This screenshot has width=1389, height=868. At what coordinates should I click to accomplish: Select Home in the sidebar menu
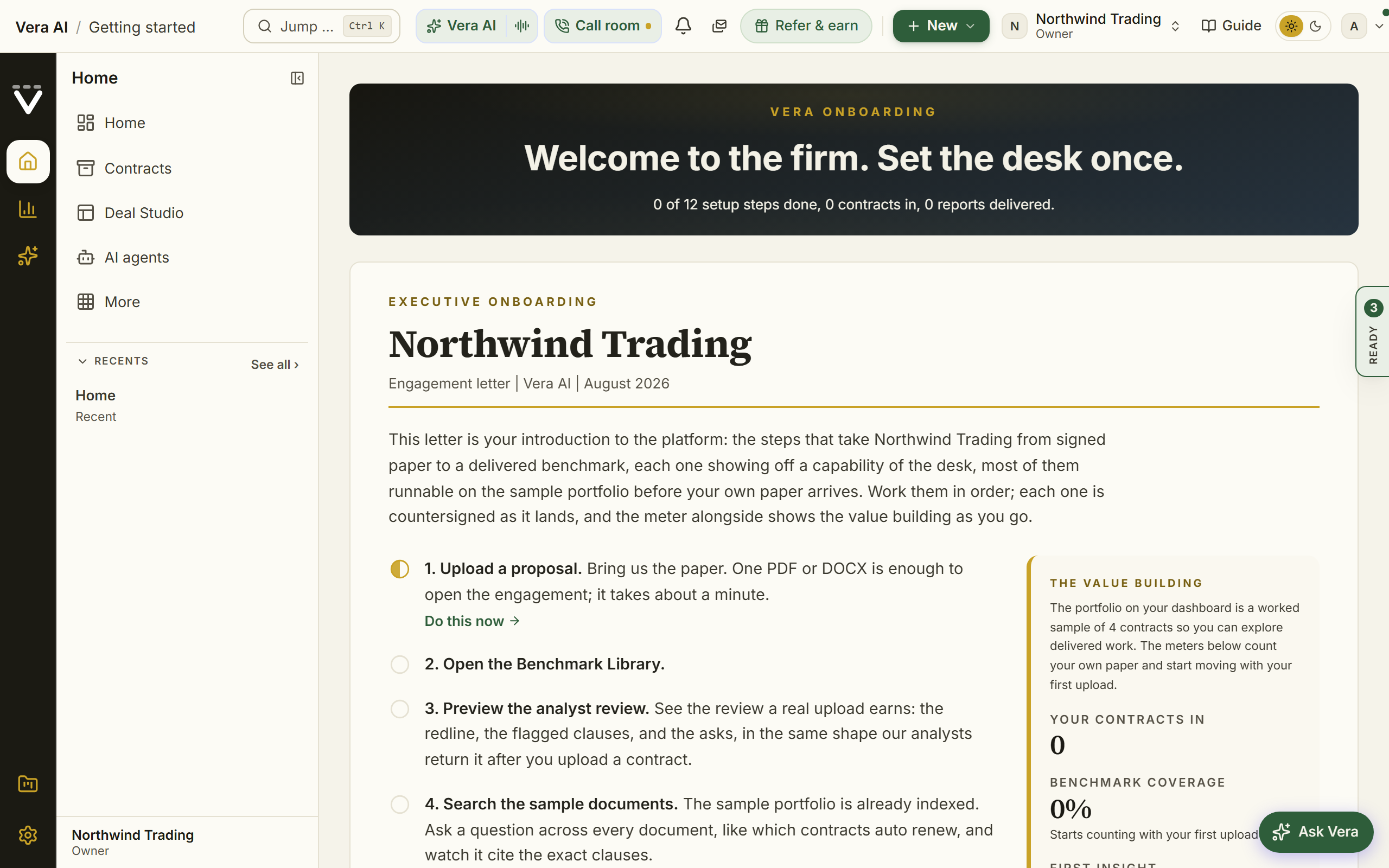(x=187, y=123)
